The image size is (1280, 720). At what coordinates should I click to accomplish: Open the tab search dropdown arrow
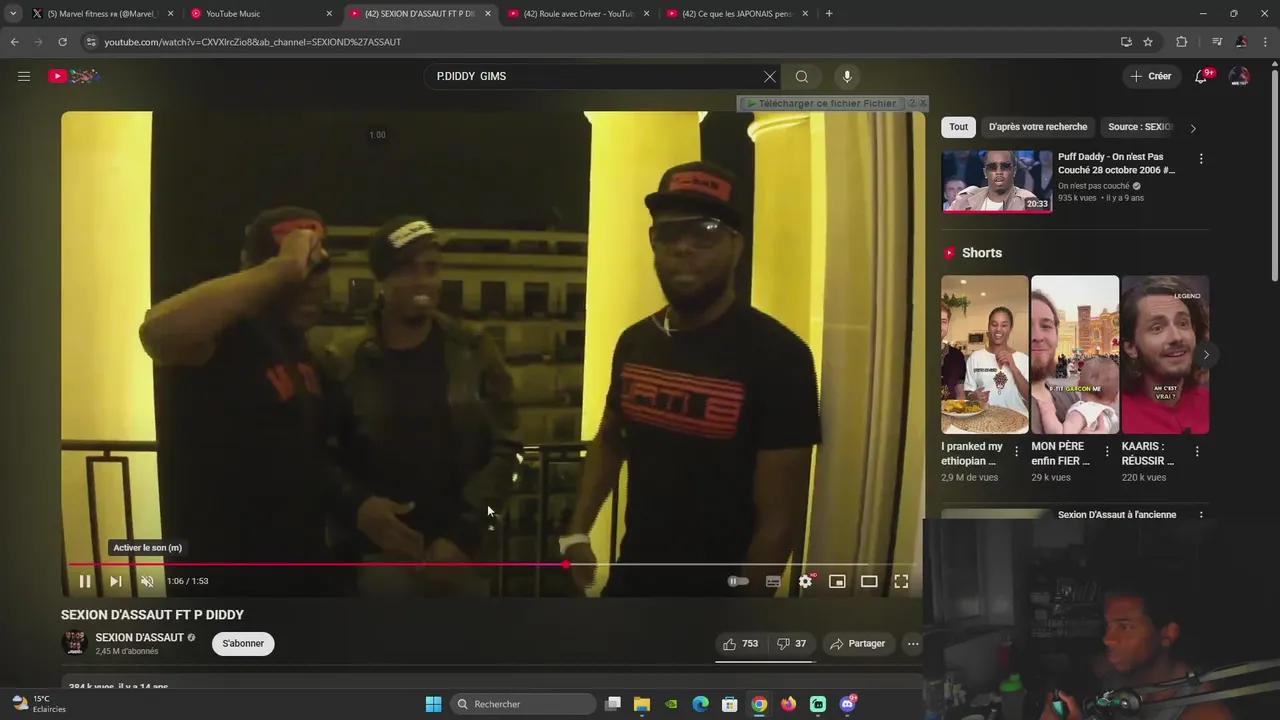coord(13,14)
